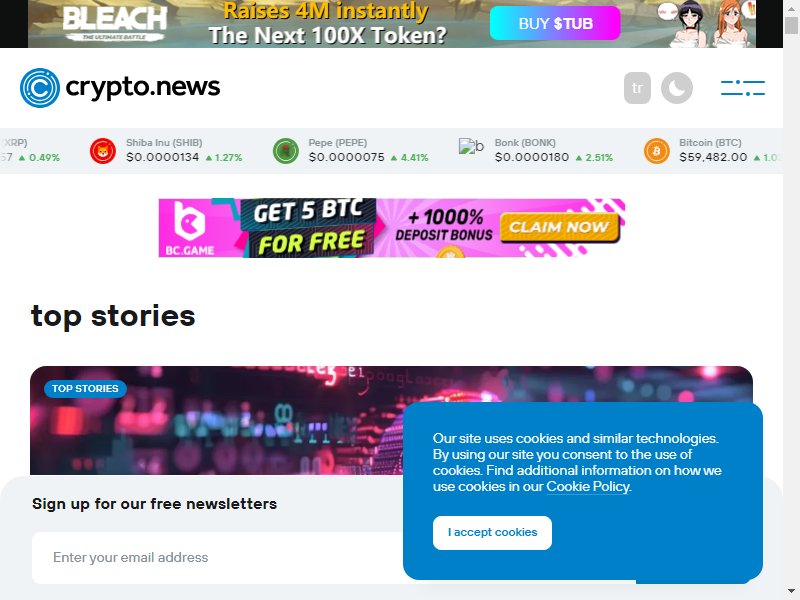Click the Pepe coin icon
The width and height of the screenshot is (800, 600).
285,151
